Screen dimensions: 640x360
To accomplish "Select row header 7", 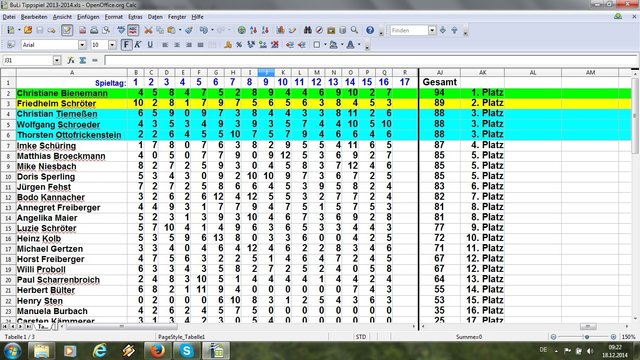I will click(8, 146).
